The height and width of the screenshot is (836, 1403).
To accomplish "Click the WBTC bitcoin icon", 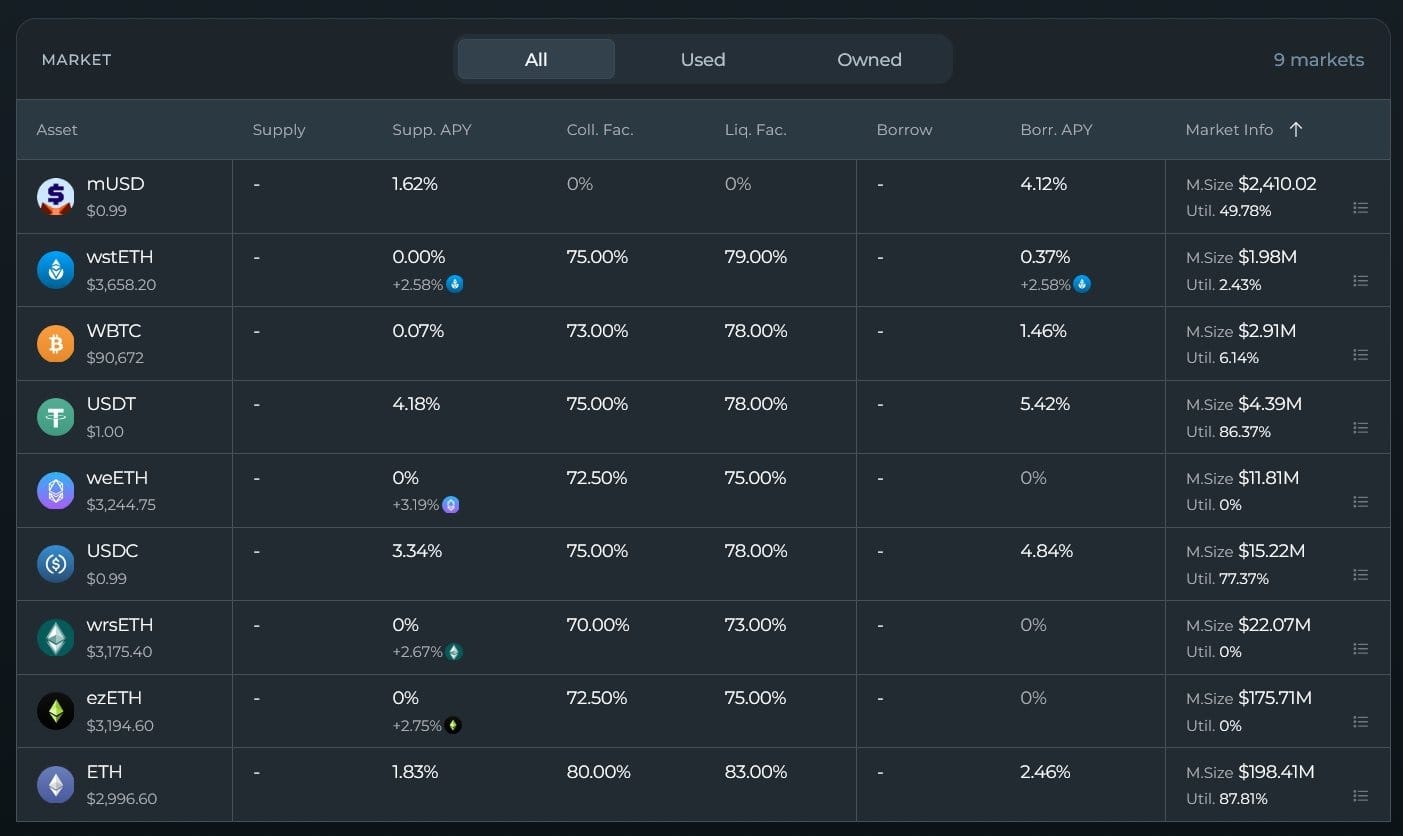I will (56, 344).
